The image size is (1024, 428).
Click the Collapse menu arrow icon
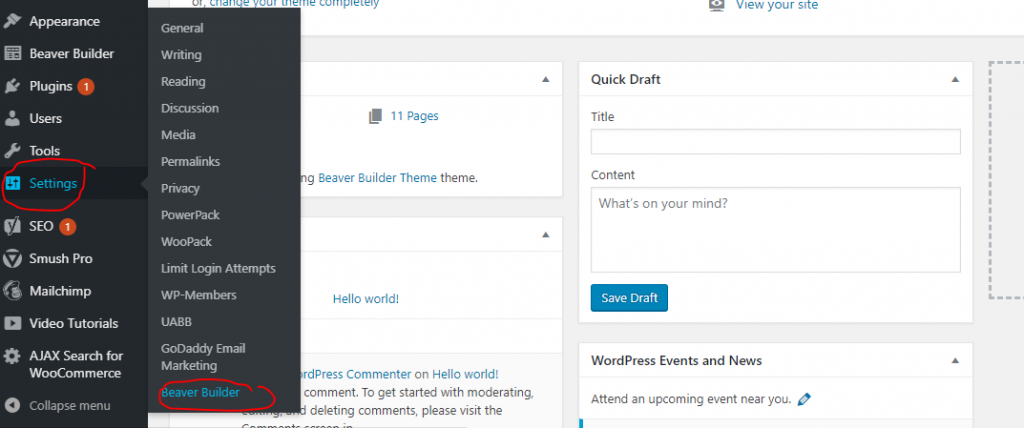(12, 406)
